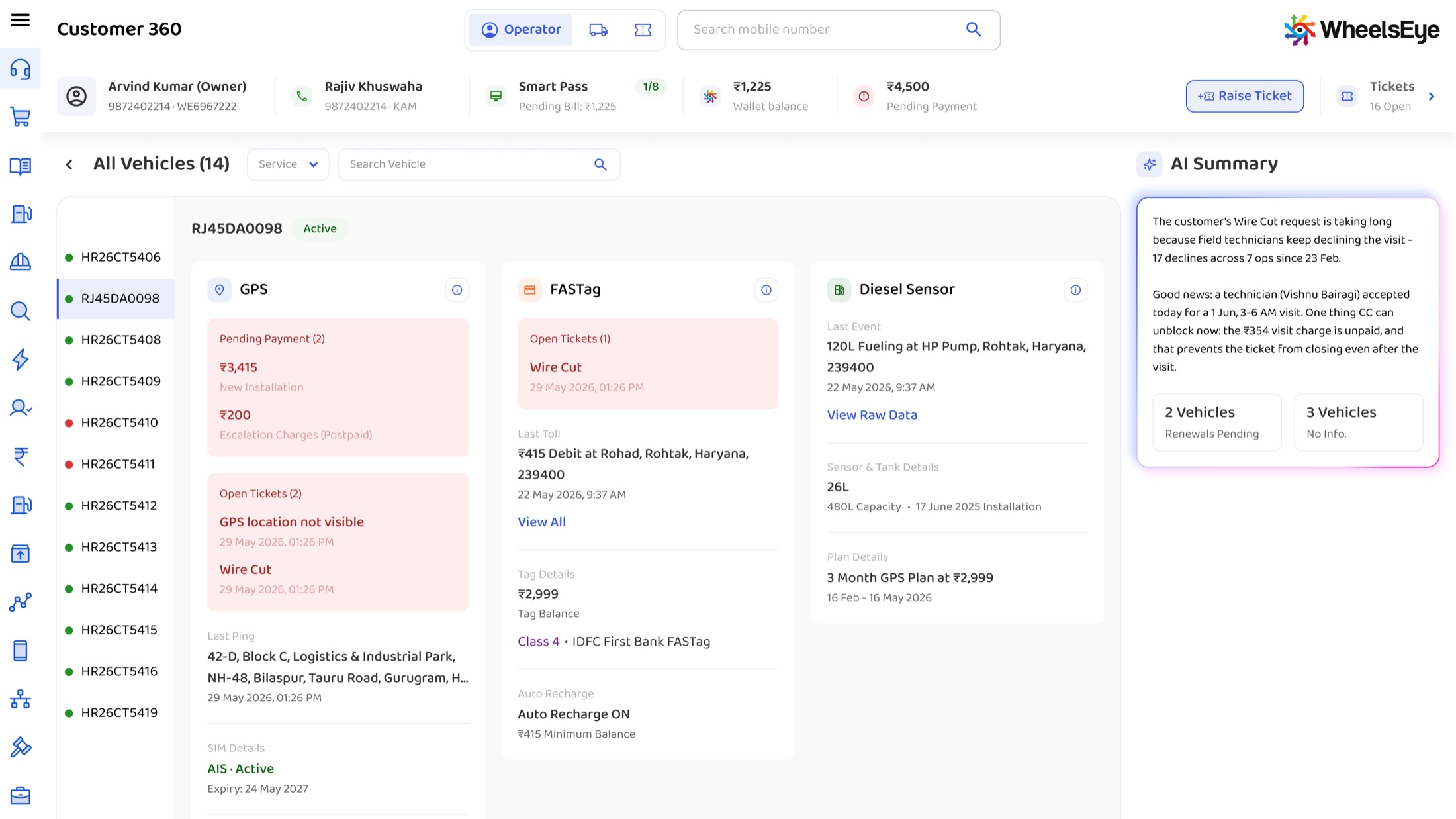Open the 2 Vehicles Renewals Pending card
This screenshot has width=1456, height=819.
pos(1216,422)
